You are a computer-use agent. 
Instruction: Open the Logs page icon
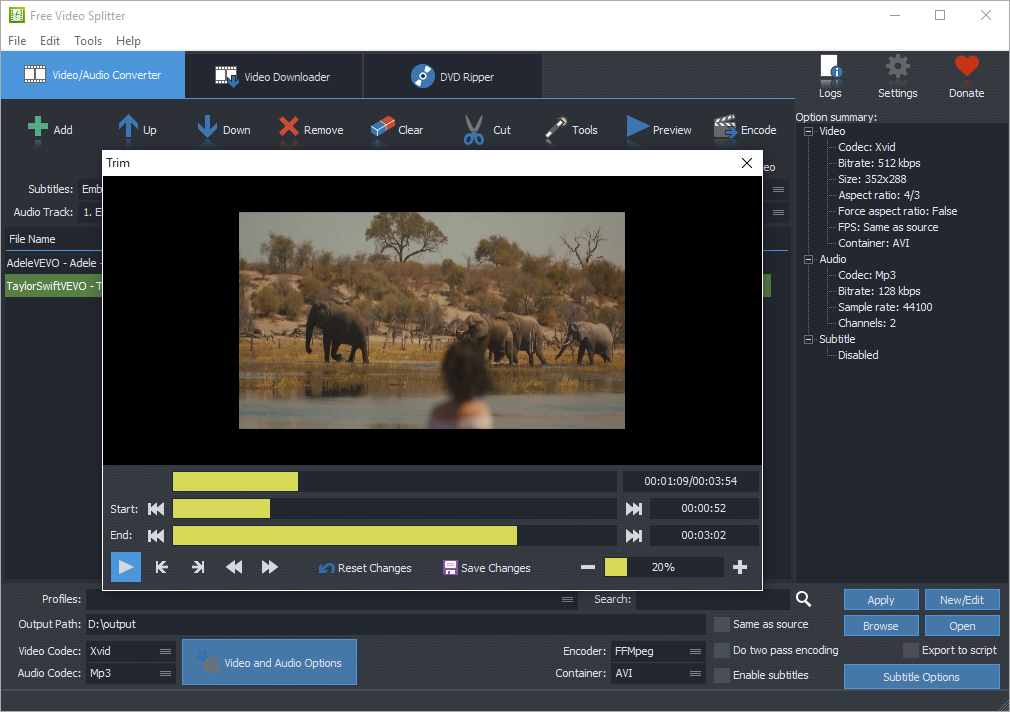[x=830, y=67]
